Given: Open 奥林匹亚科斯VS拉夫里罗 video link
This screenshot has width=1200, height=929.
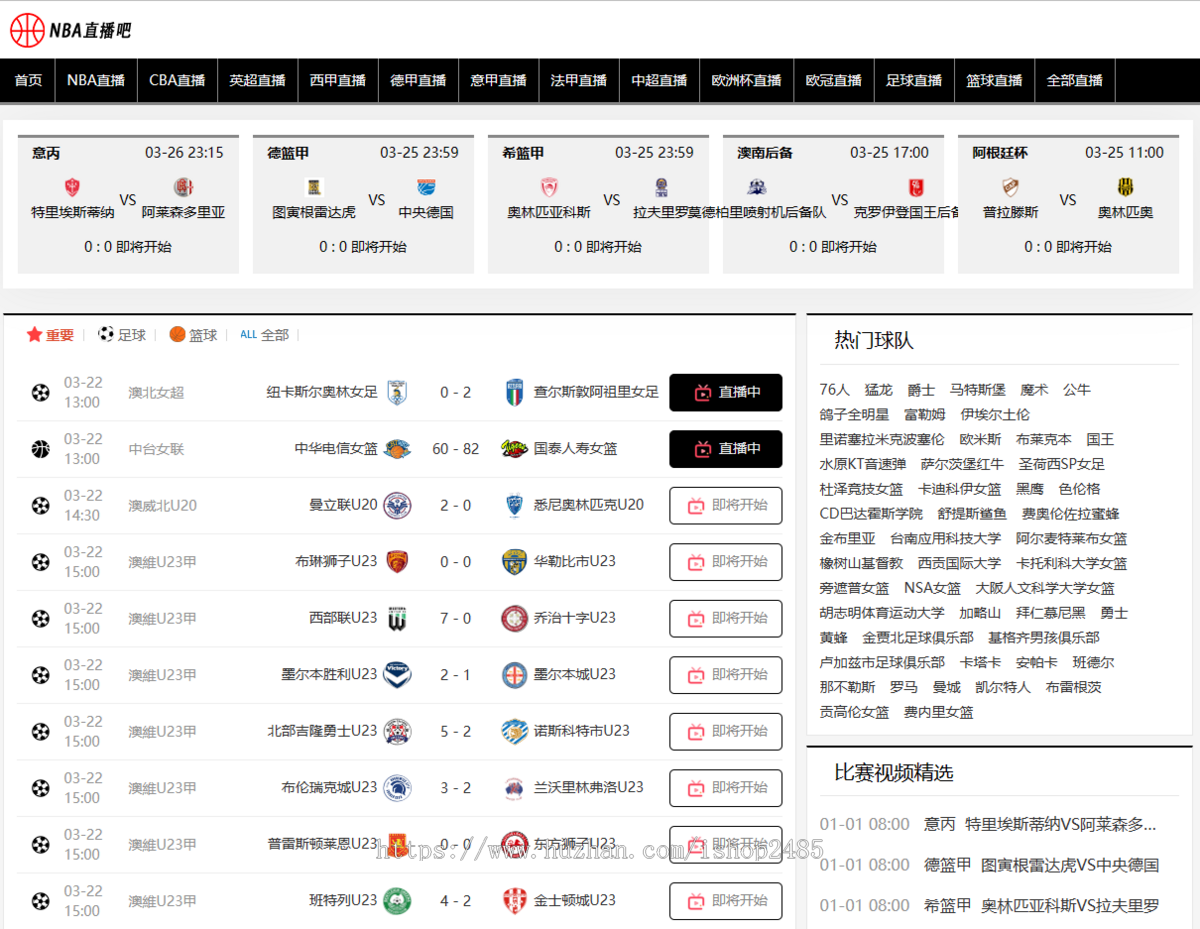Looking at the screenshot, I should (x=1070, y=906).
